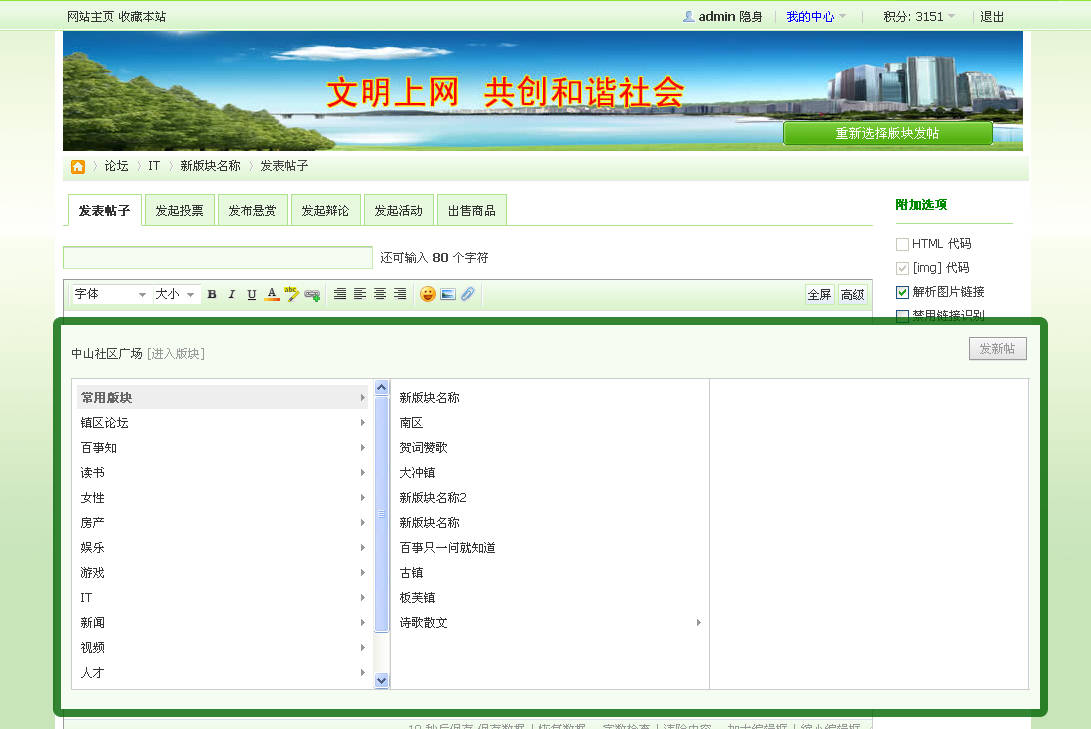Apply italic formatting
The image size is (1091, 729).
tap(231, 293)
